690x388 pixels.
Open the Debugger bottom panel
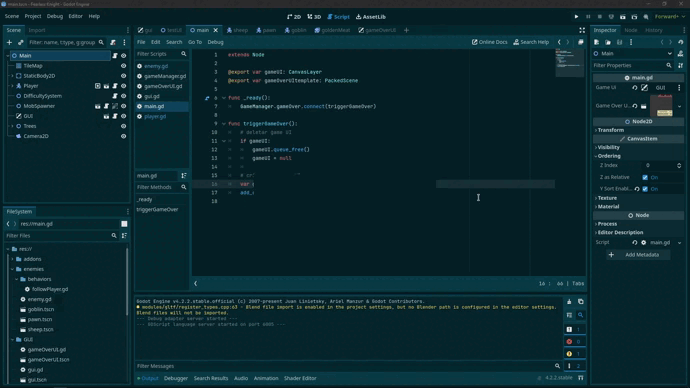pos(176,378)
